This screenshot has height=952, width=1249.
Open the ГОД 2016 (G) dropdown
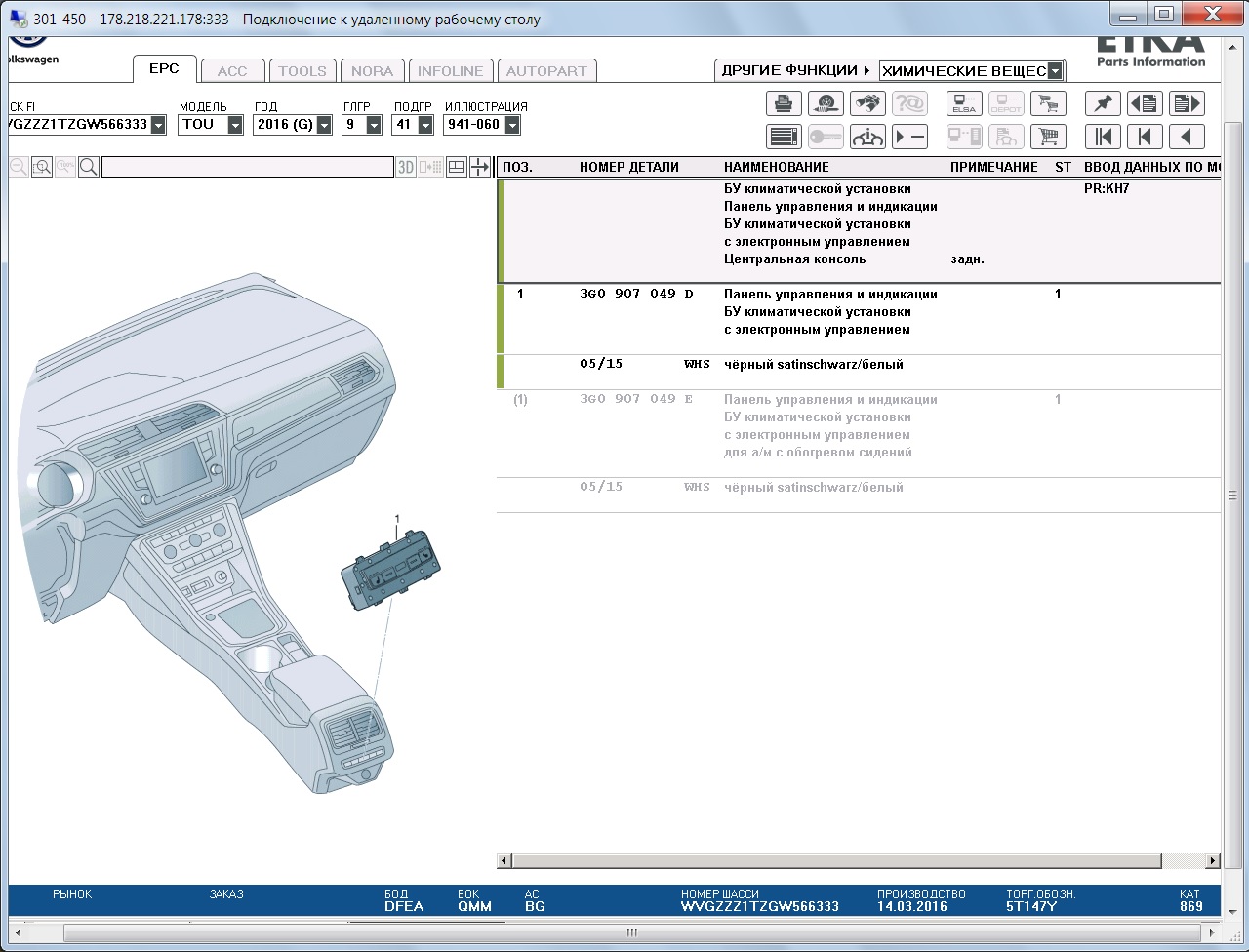(325, 125)
